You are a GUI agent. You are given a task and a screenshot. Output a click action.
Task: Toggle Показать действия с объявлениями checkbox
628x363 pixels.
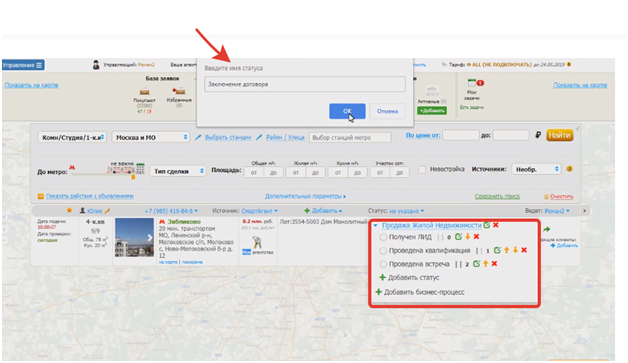click(x=41, y=196)
